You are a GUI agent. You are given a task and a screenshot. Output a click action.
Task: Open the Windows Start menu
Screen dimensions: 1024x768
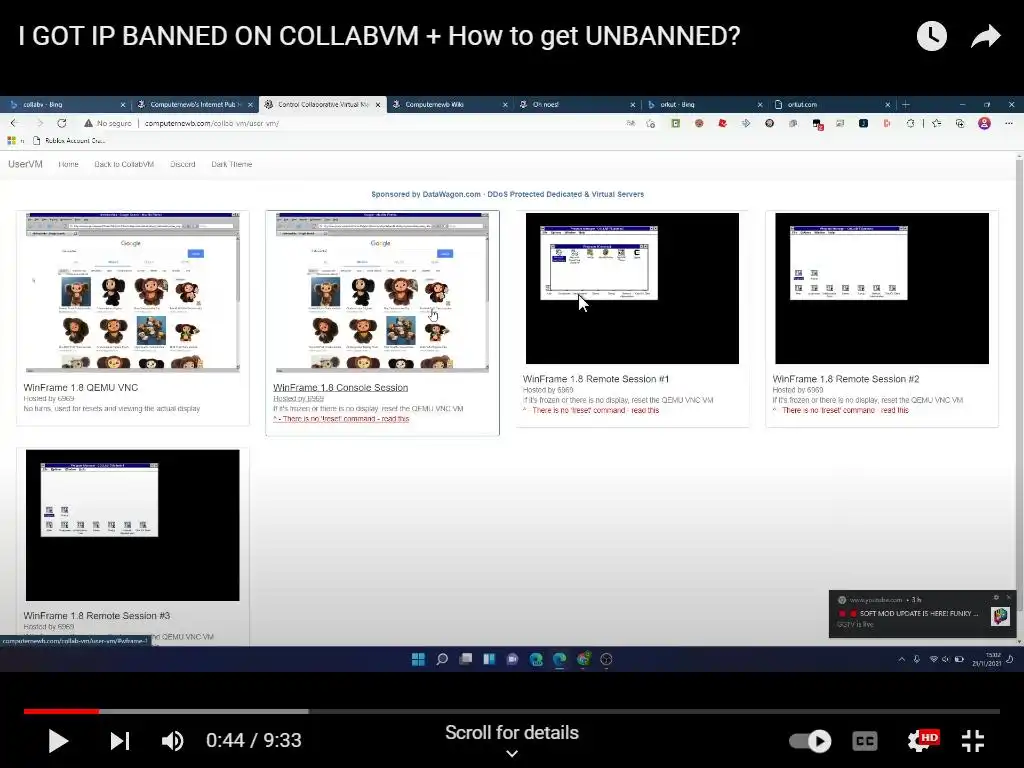coord(419,659)
